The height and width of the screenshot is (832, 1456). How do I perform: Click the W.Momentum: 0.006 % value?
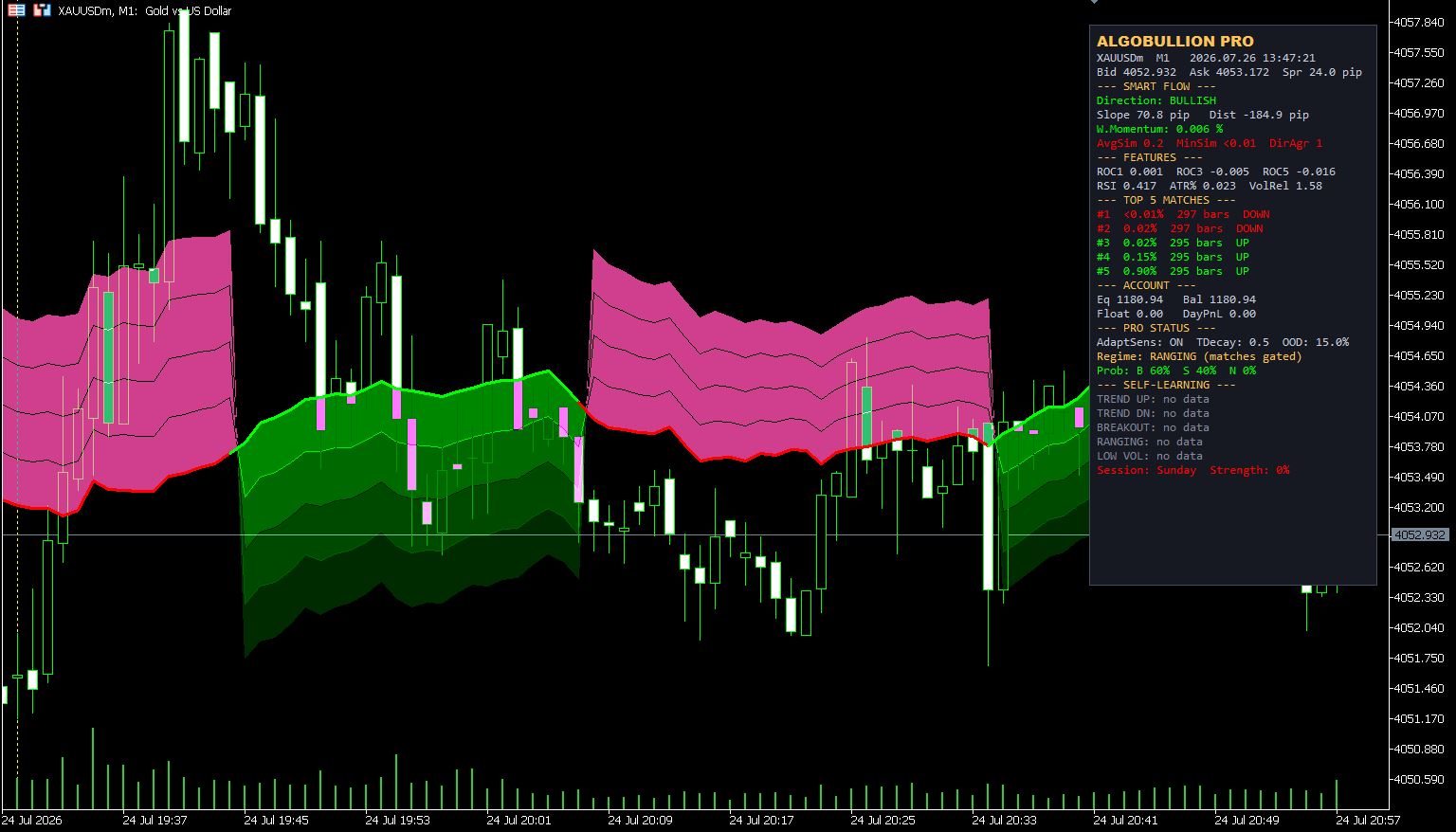[1159, 129]
